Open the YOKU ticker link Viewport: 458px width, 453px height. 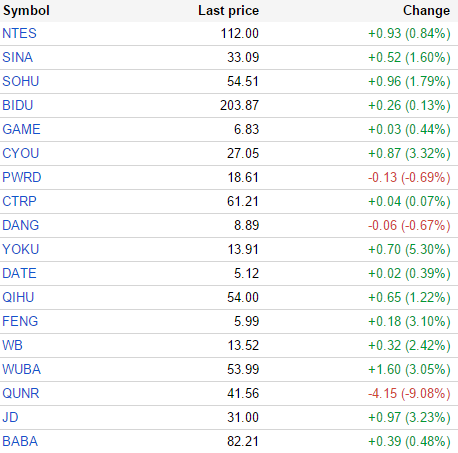[x=21, y=249]
